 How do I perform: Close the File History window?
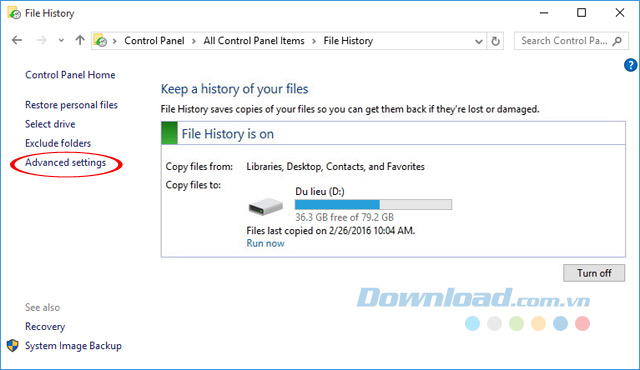(620, 13)
